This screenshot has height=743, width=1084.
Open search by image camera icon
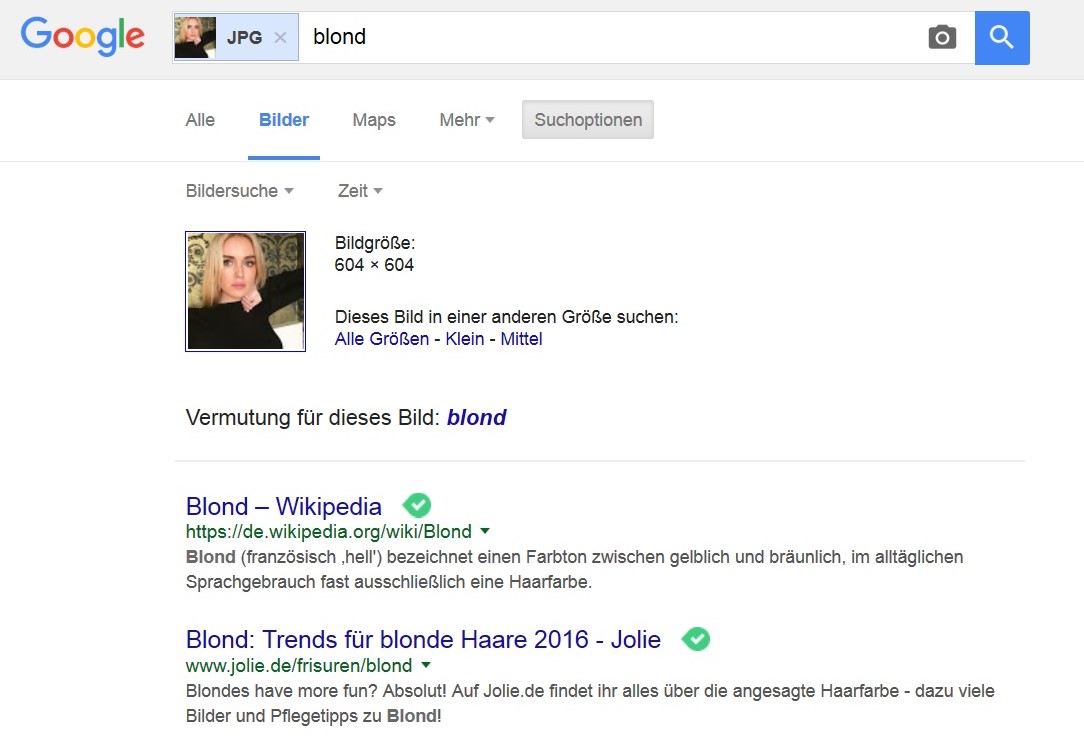pos(942,37)
